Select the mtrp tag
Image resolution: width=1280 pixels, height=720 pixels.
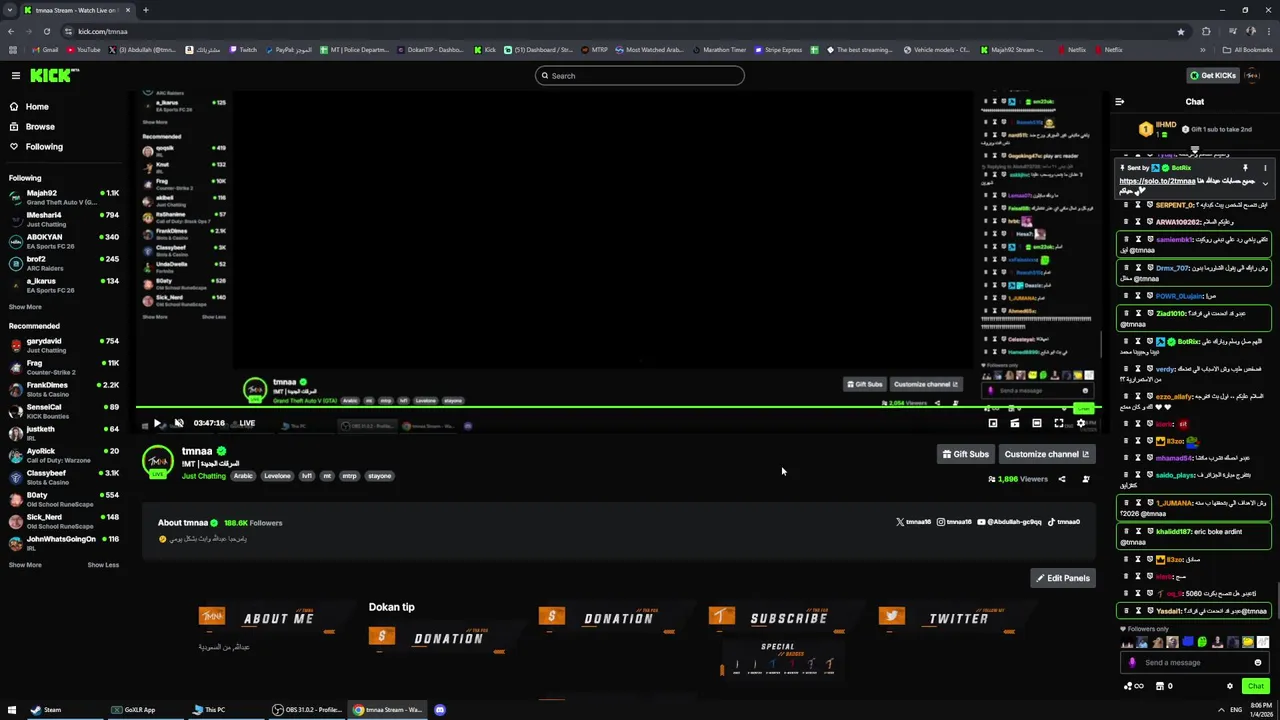click(x=349, y=476)
